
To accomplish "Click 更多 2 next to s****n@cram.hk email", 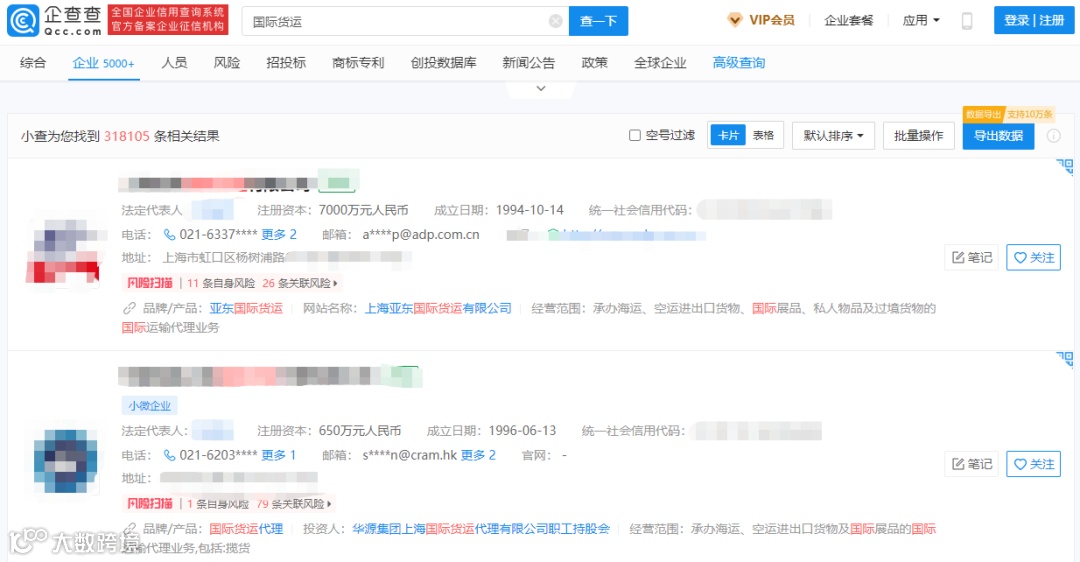I will 478,455.
